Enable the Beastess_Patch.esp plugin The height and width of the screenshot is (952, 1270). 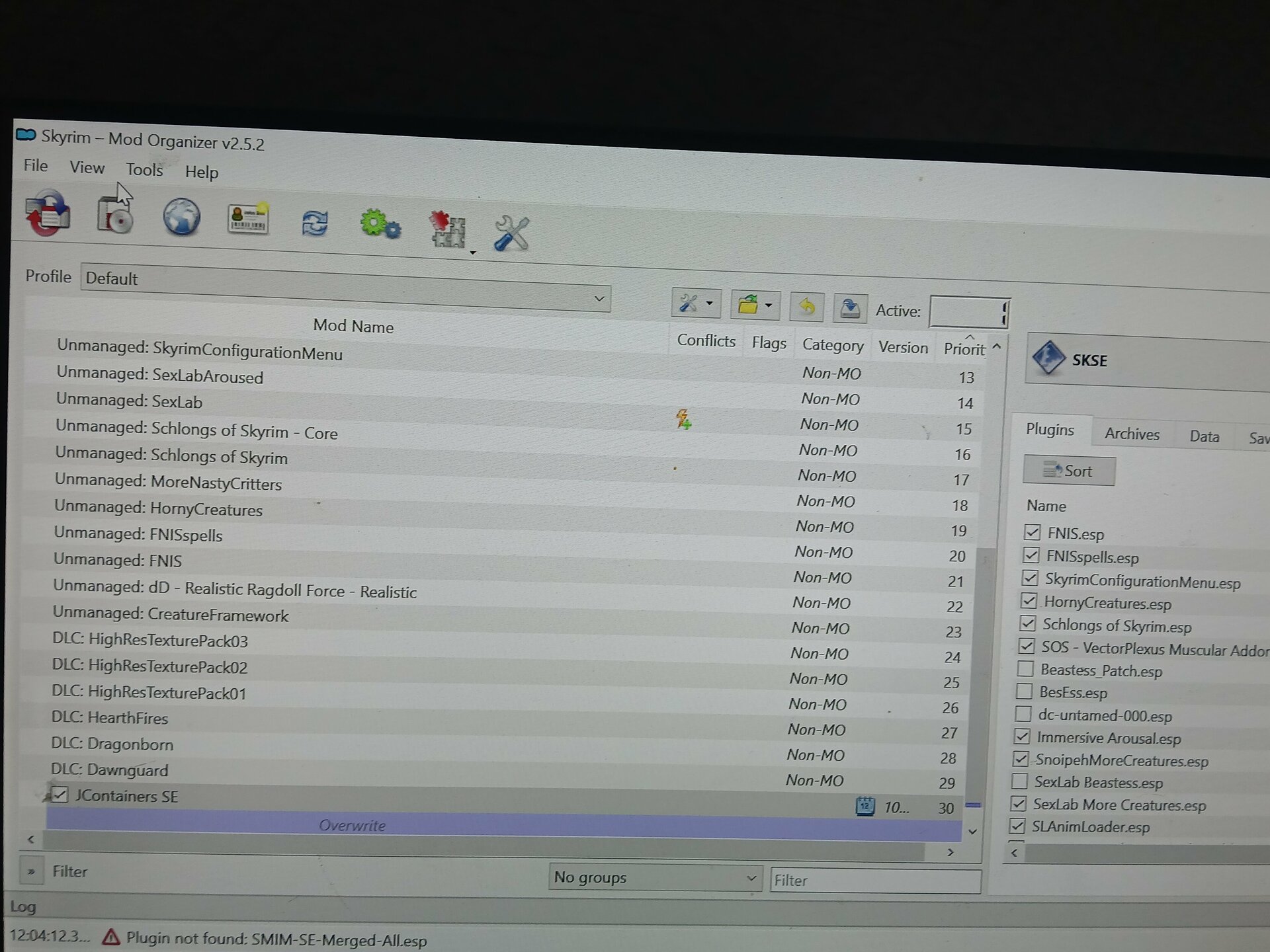tap(1025, 668)
